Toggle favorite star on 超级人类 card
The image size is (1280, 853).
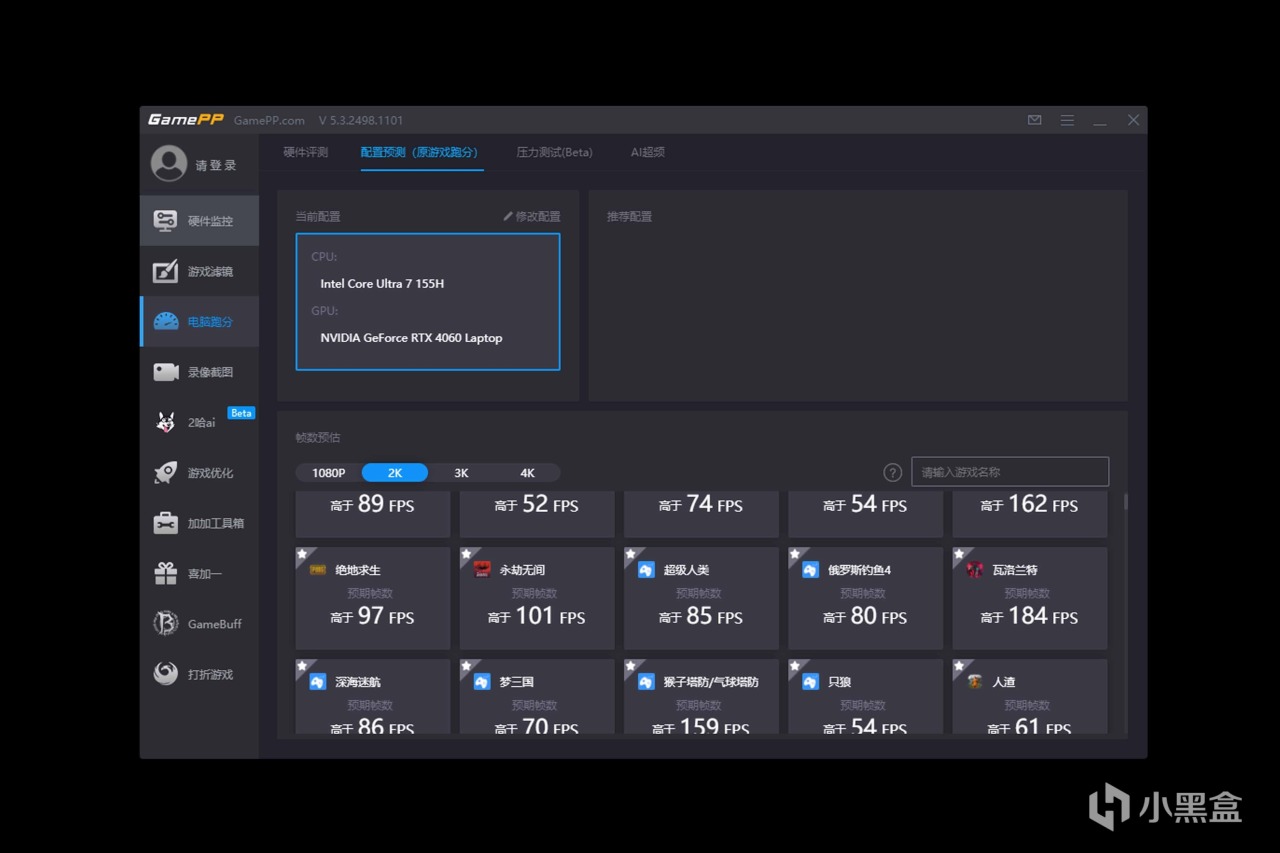pyautogui.click(x=630, y=553)
